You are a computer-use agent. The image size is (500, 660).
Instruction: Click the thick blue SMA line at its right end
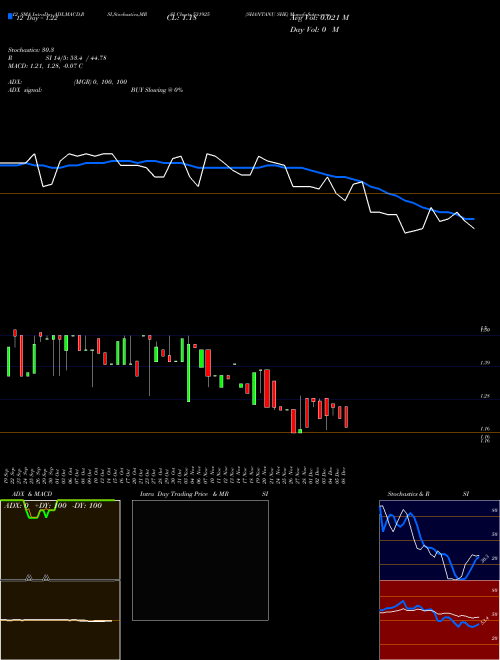[471, 219]
